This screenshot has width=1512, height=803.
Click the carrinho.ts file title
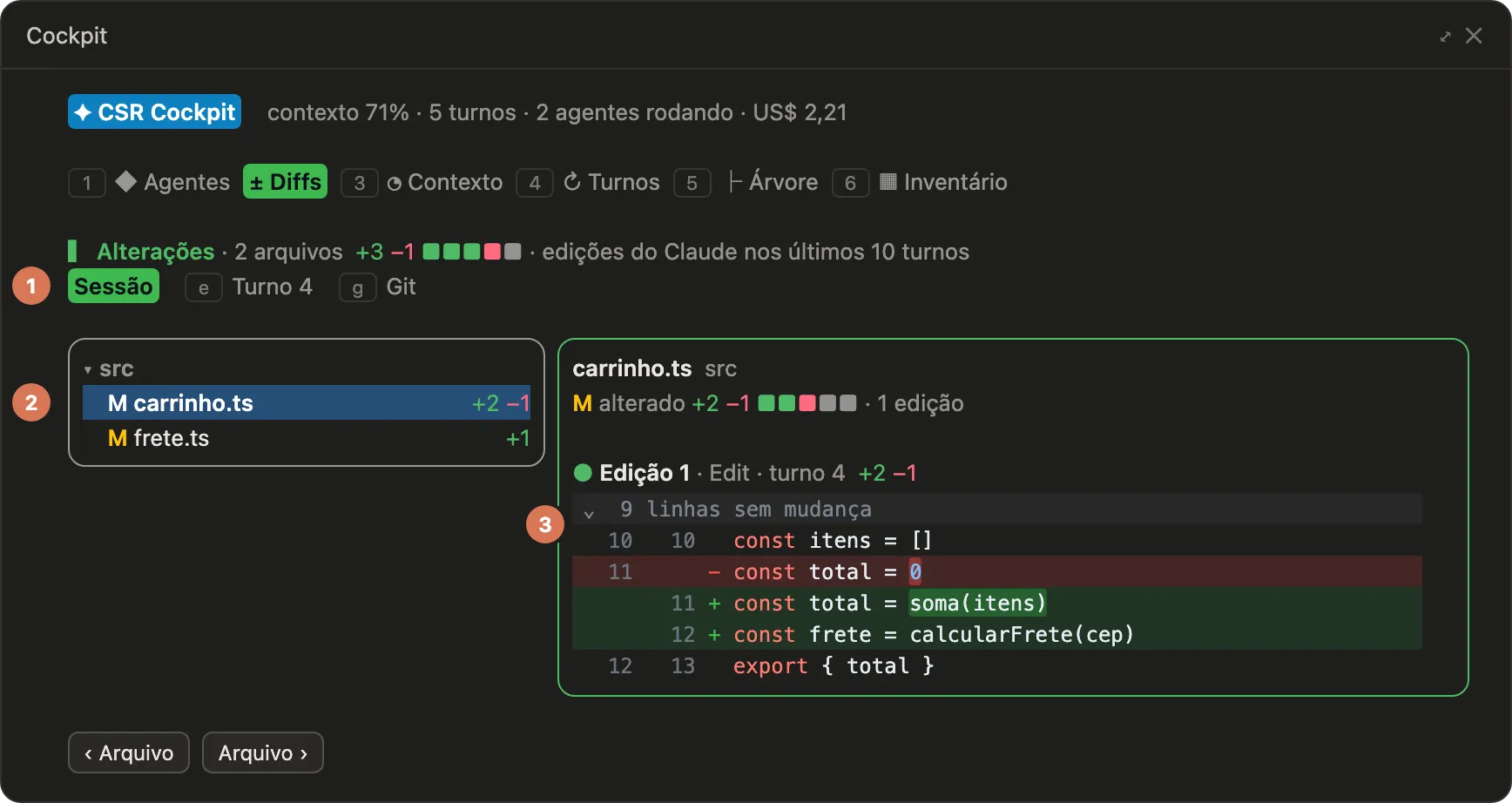(632, 368)
